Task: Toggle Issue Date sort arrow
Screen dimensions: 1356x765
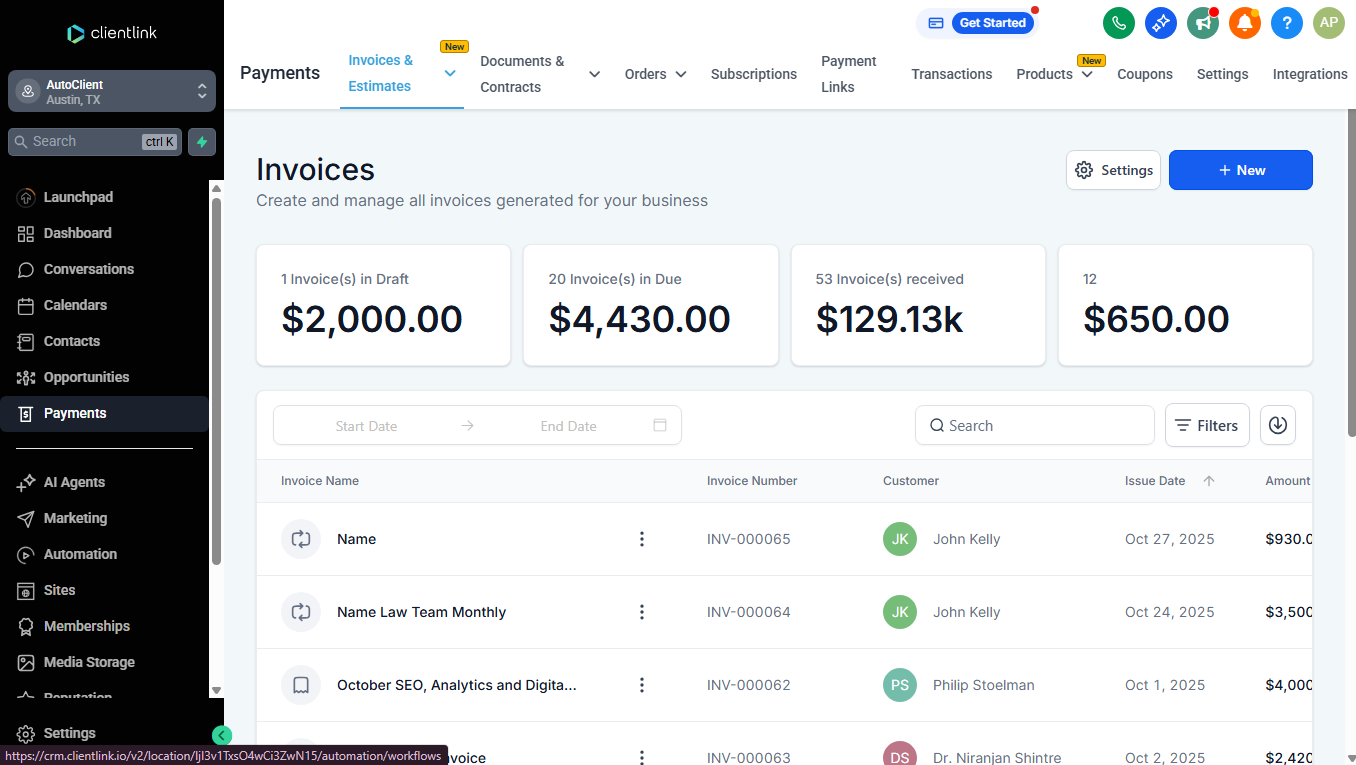Action: 1209,481
